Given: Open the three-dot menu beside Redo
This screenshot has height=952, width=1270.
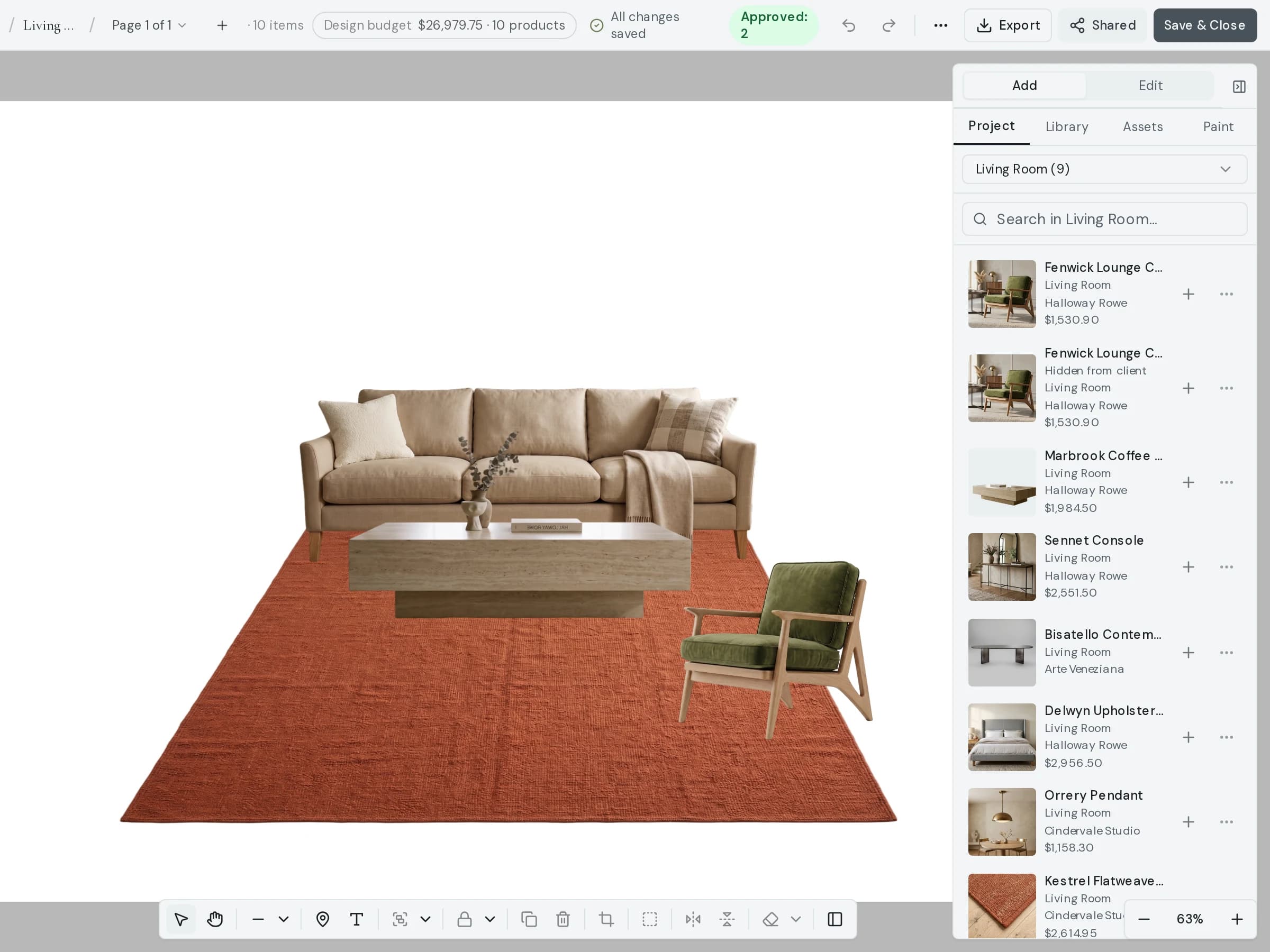Looking at the screenshot, I should [940, 25].
